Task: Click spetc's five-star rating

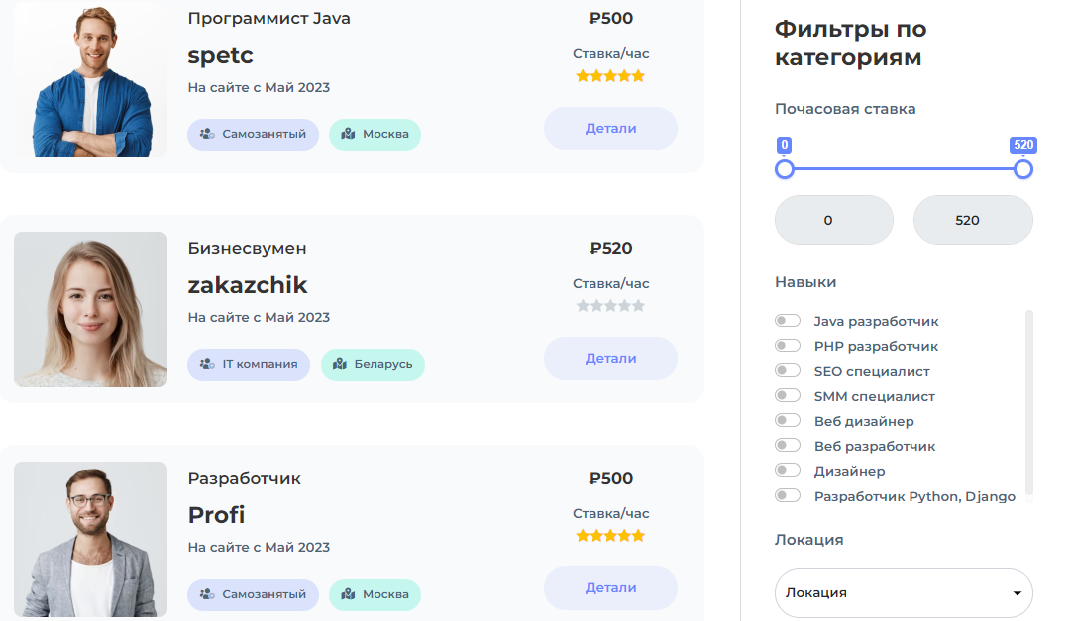Action: tap(611, 76)
